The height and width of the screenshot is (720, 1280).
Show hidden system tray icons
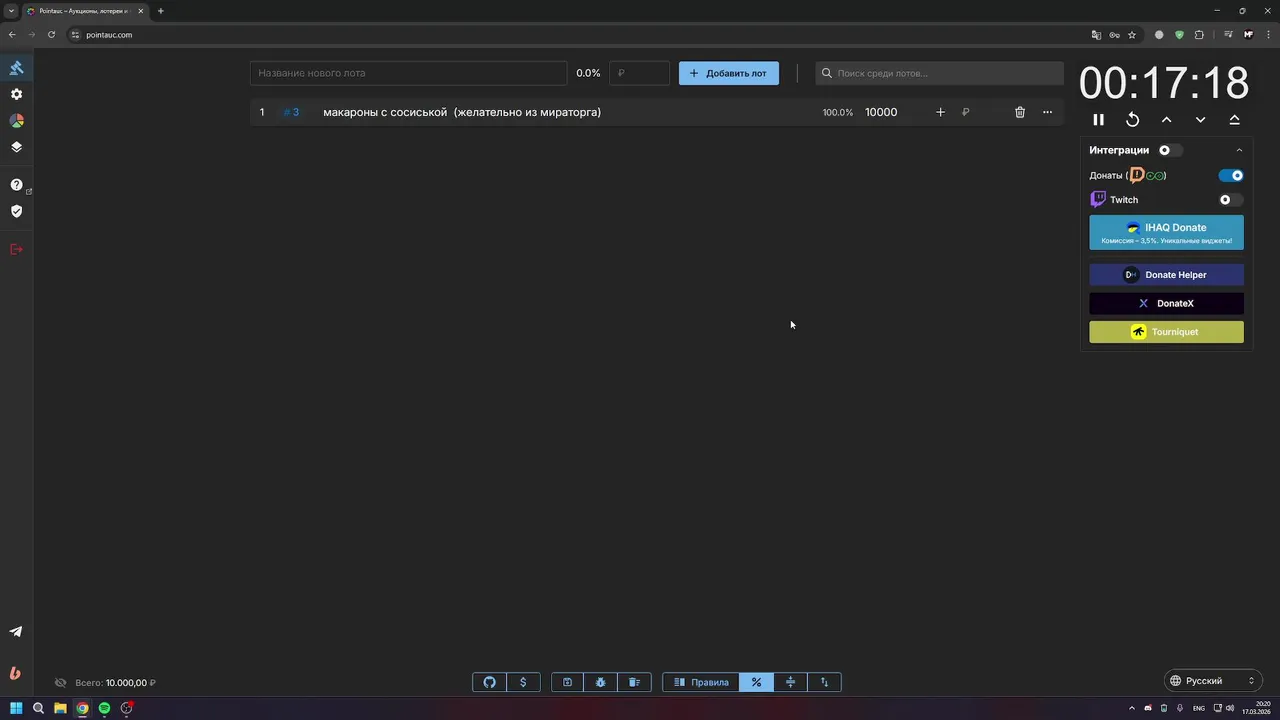pos(1132,708)
